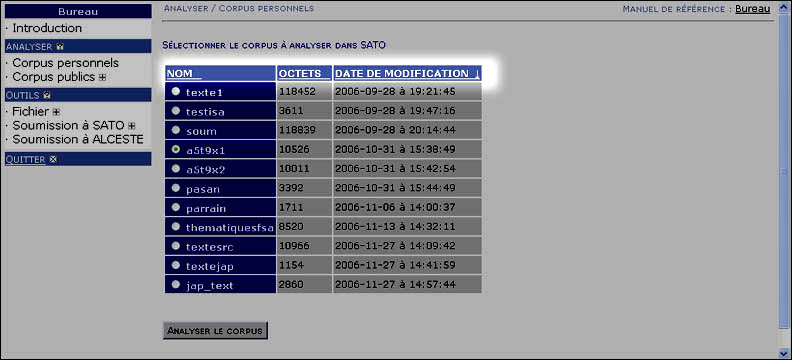This screenshot has width=792, height=360.
Task: Sort the table by Octets column
Action: click(x=300, y=74)
